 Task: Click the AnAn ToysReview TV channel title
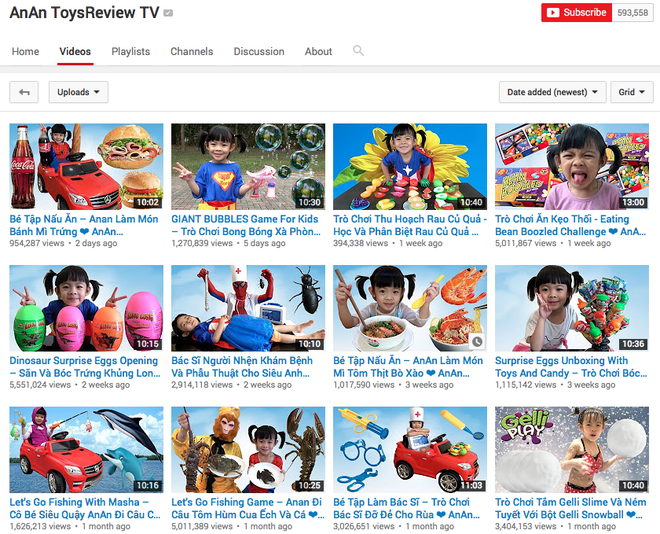tap(84, 13)
